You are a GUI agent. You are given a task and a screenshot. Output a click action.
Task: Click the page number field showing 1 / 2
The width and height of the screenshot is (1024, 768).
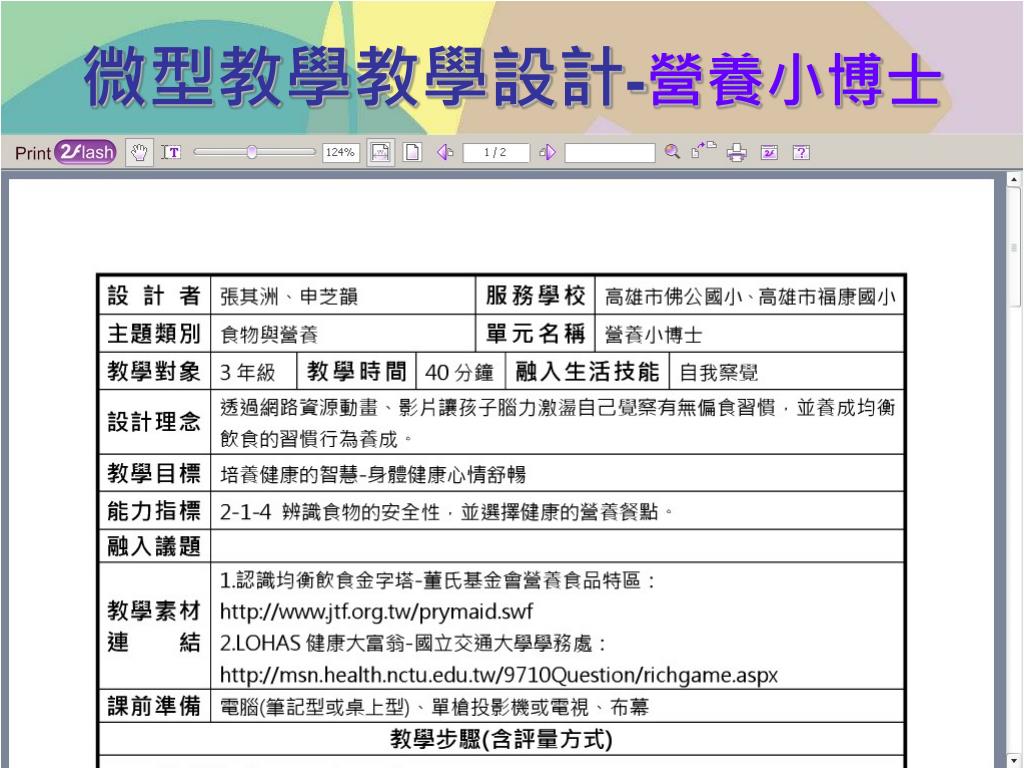[x=495, y=152]
